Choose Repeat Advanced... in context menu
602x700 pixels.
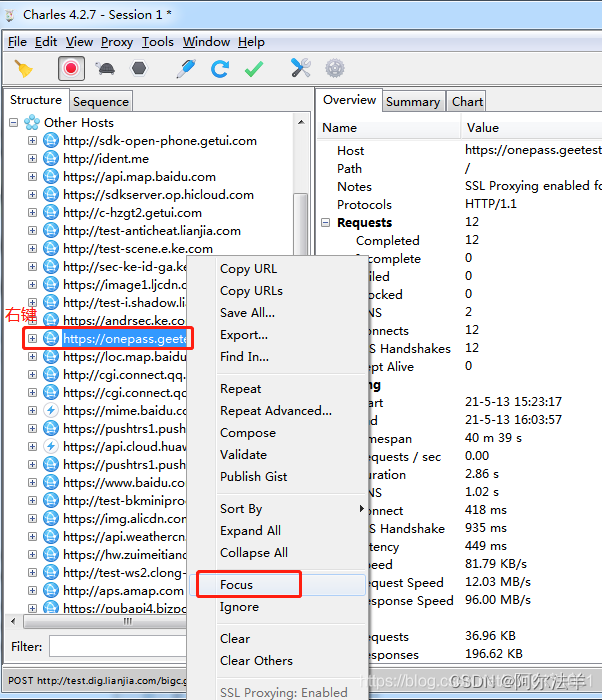point(276,410)
